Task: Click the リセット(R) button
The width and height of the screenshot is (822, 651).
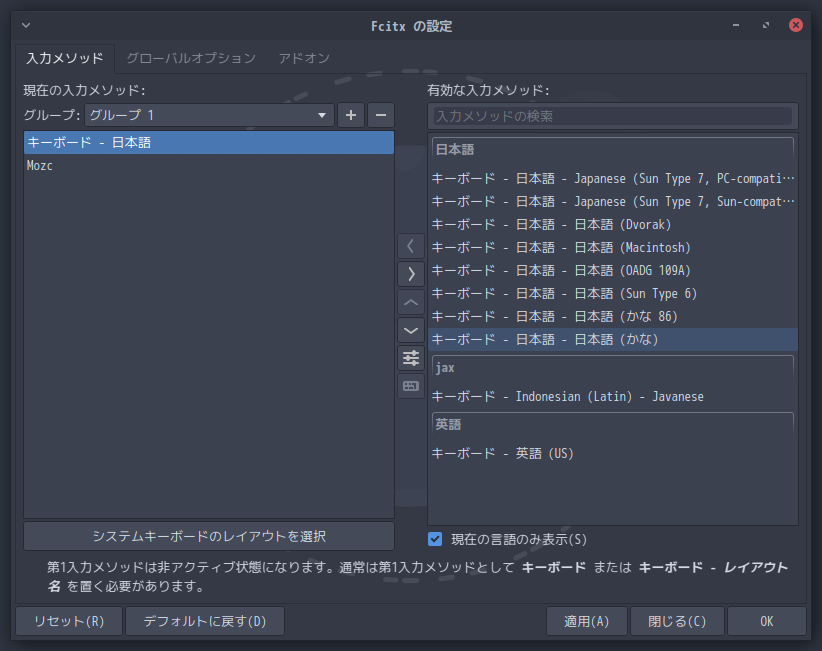Action: [69, 621]
